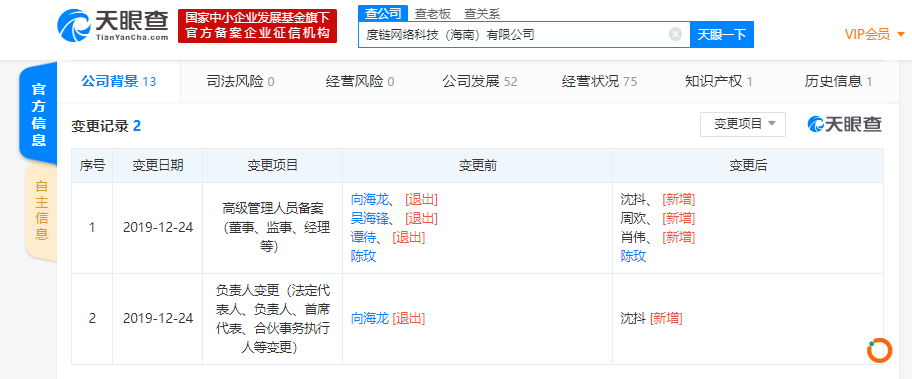Click 2019-12-24 date in row 2
Screen dimensions: 912x379
click(158, 319)
